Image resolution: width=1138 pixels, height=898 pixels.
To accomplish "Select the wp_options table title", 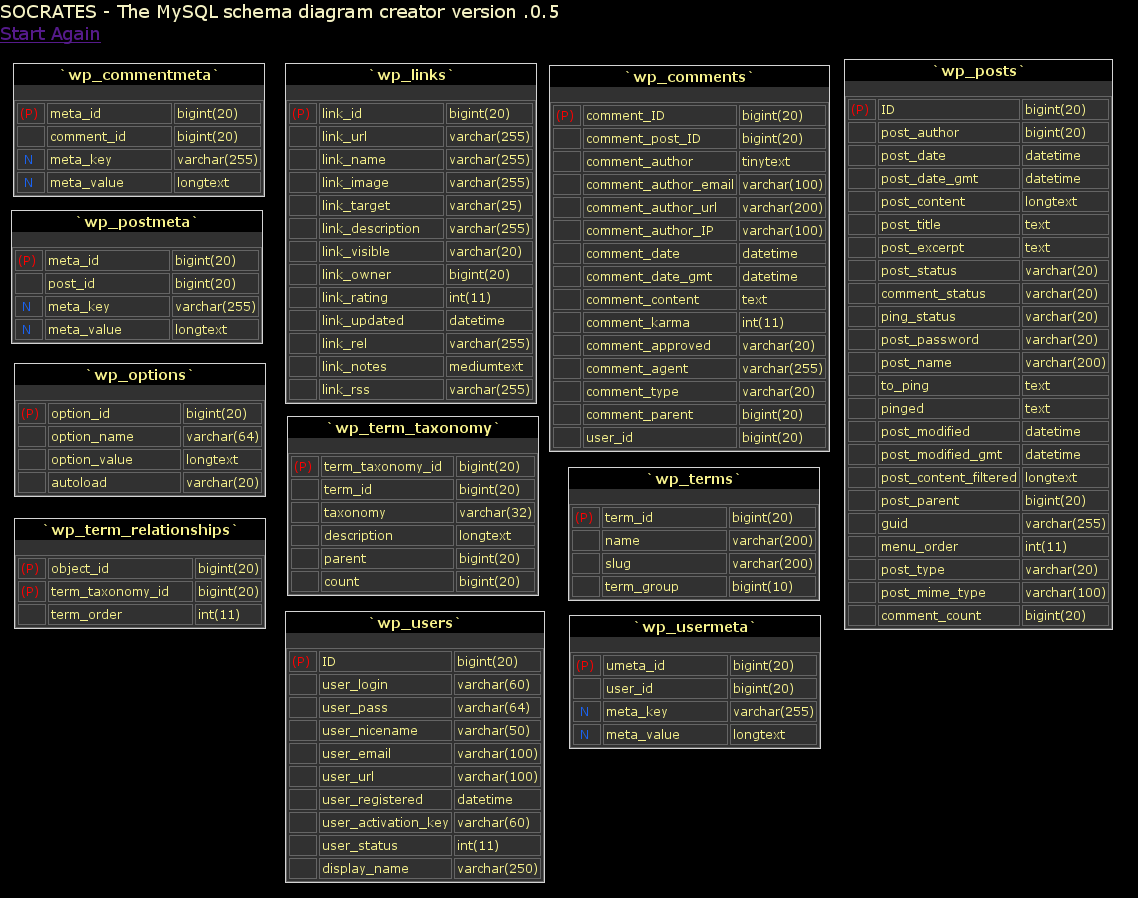I will click(140, 375).
